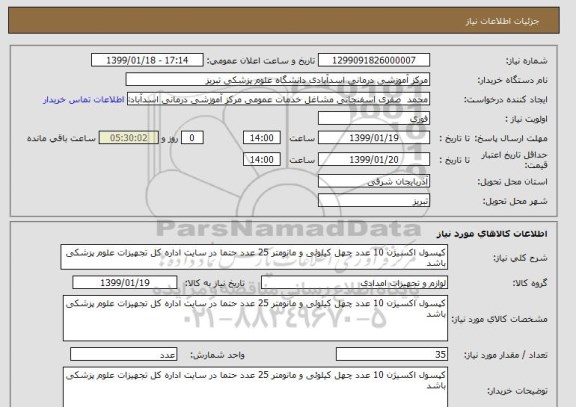The image size is (576, 407).
Task: Click the label حداقل تاریخ اعتبار قیمت
Action: click(514, 160)
